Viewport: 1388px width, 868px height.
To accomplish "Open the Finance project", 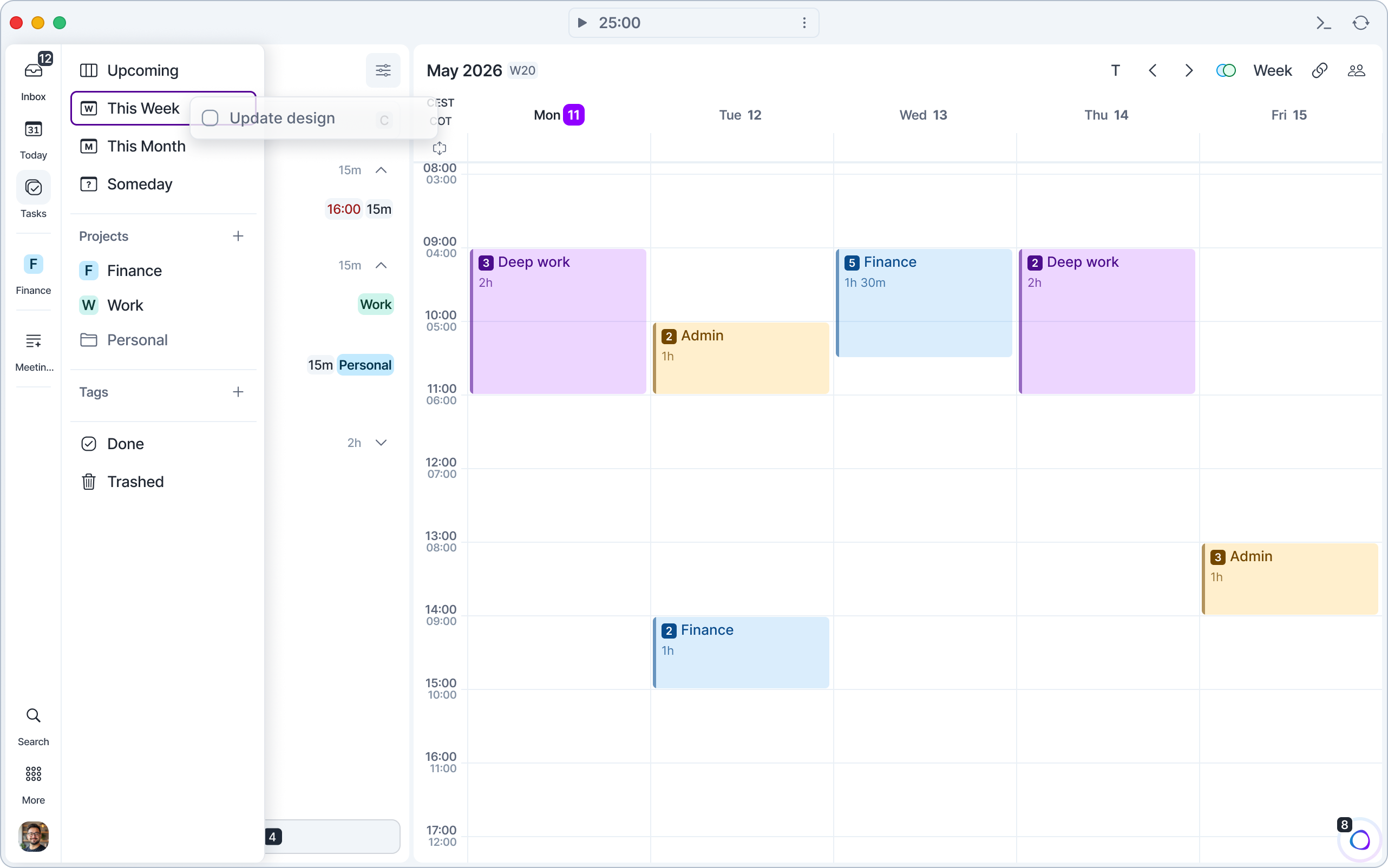I will [x=163, y=271].
